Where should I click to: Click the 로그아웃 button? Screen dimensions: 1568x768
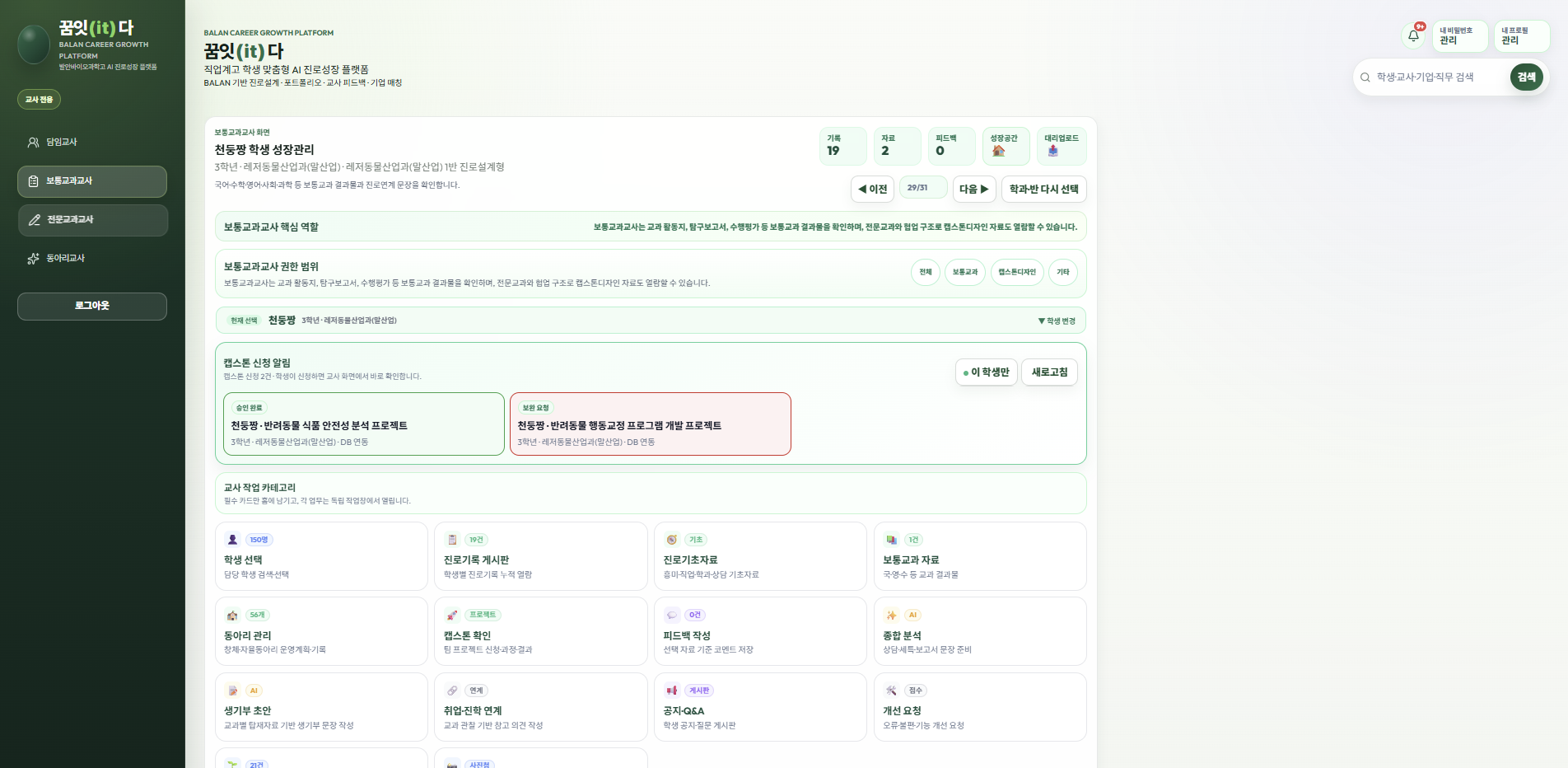point(92,307)
